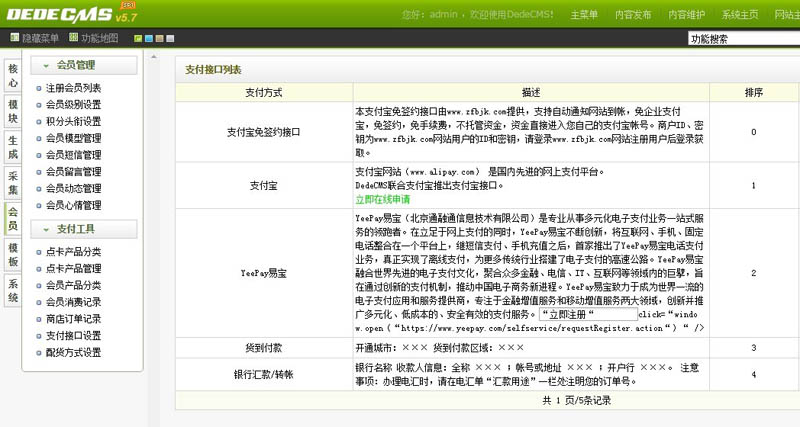
Task: Click the 立即注册 field in YeePay row
Action: coord(588,314)
